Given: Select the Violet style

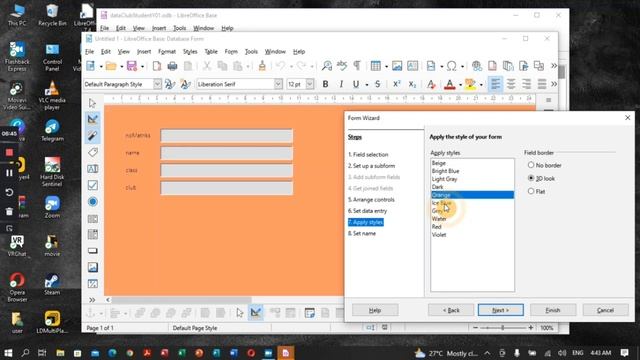Looking at the screenshot, I should pyautogui.click(x=439, y=235).
